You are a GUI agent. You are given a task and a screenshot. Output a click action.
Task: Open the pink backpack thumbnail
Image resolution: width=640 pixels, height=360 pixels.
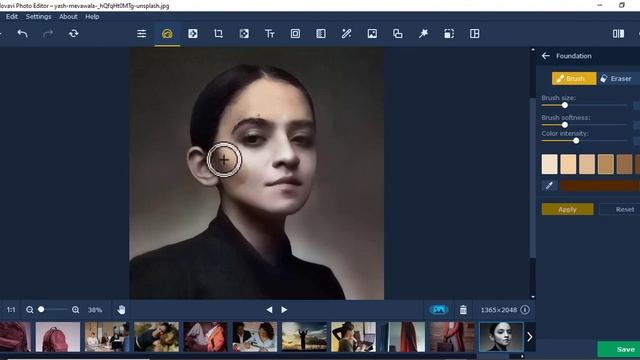coord(58,337)
